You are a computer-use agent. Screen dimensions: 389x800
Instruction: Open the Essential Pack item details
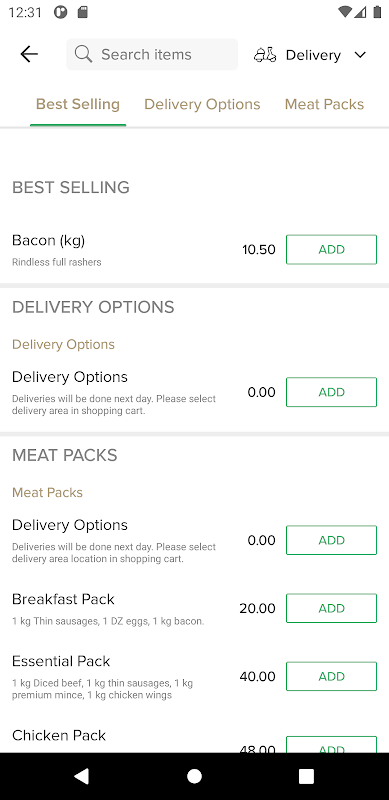click(x=118, y=677)
